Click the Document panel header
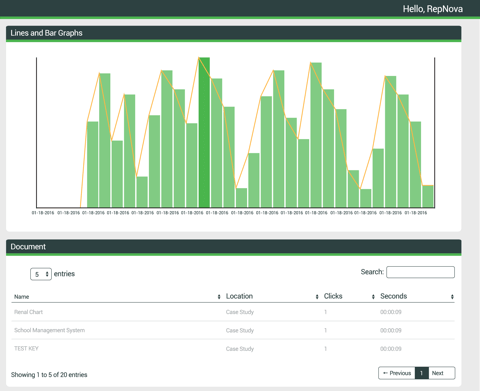480x391 pixels. (233, 247)
